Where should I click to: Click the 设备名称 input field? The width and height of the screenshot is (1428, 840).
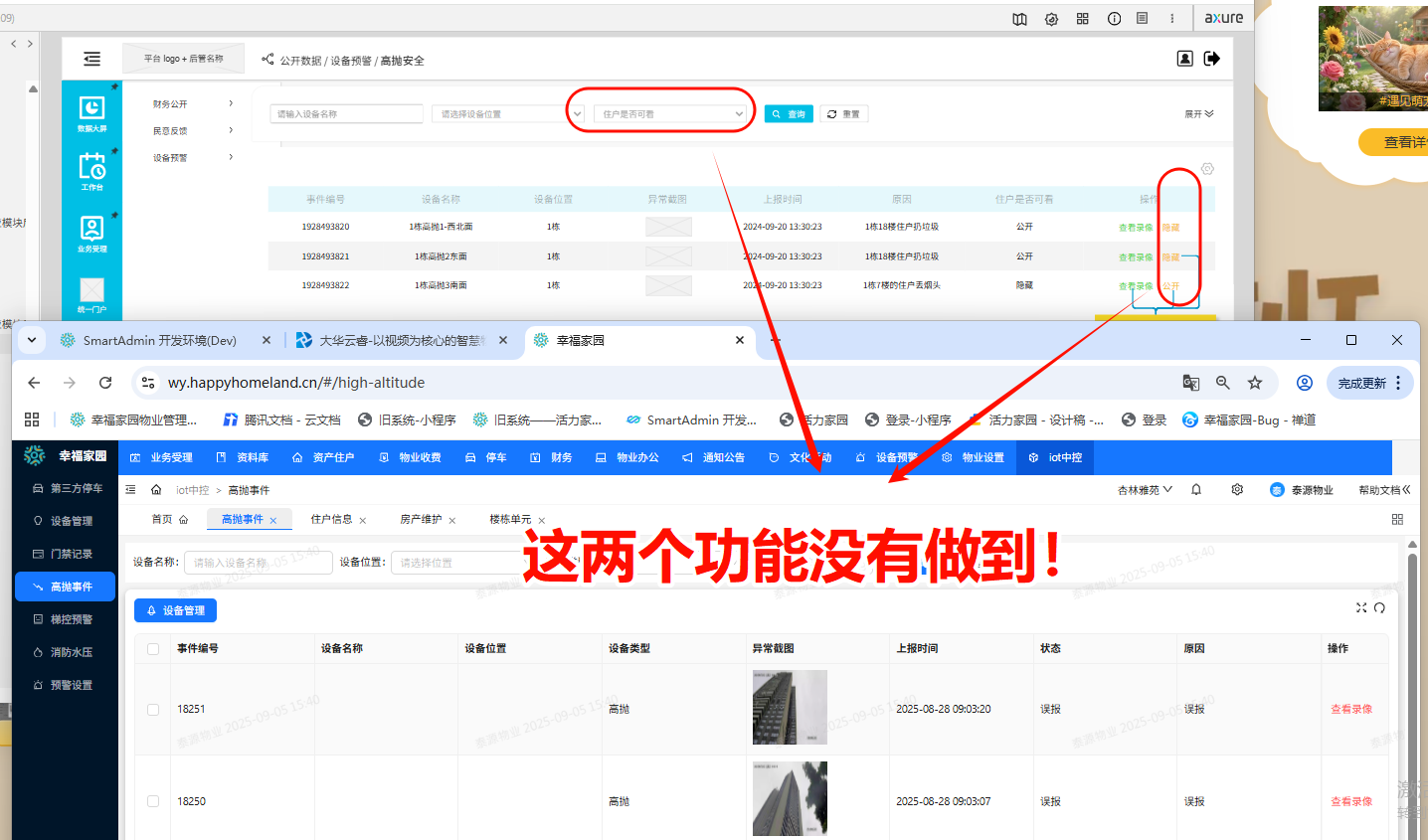click(x=258, y=563)
